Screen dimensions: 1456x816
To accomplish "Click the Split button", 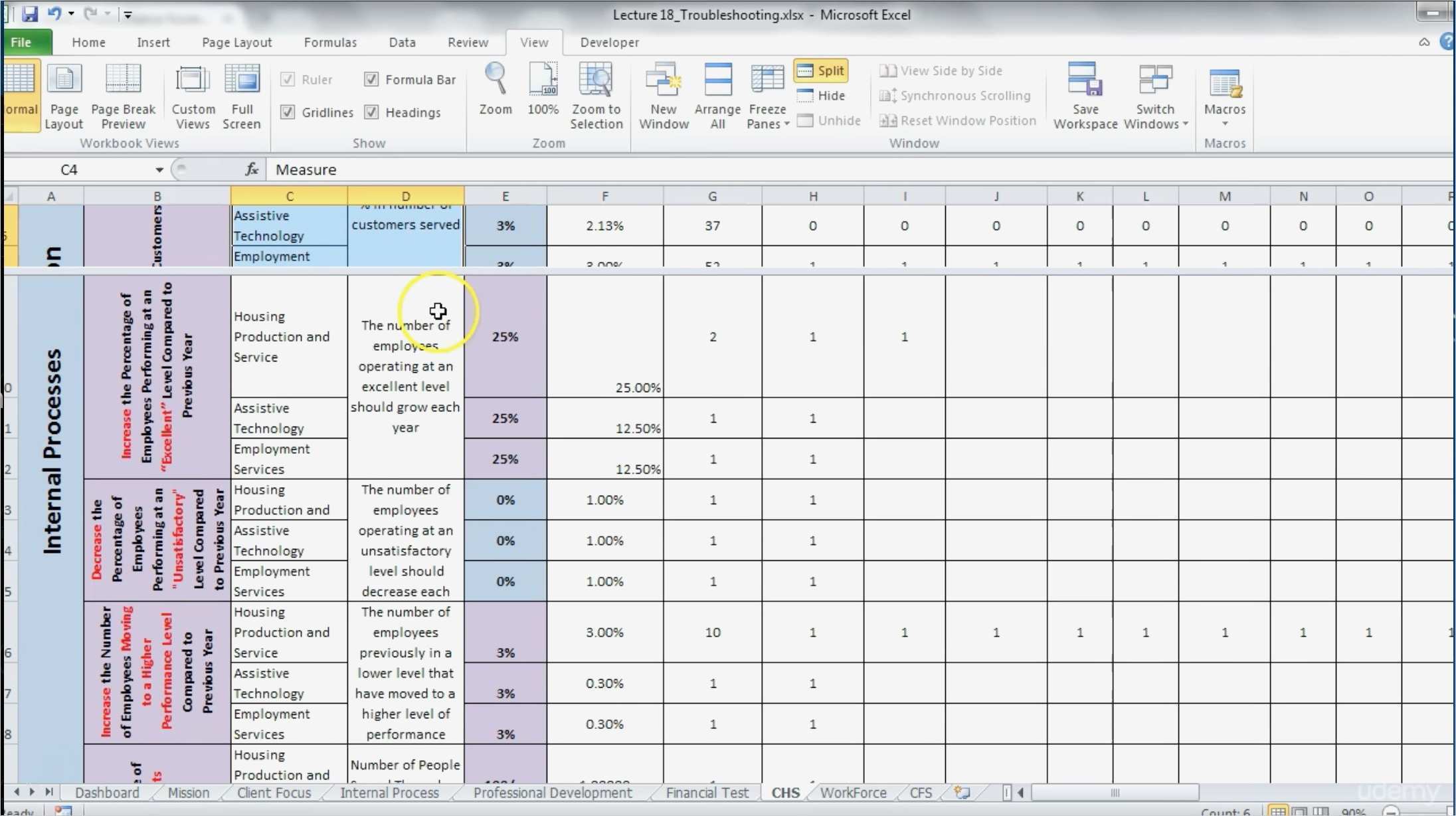I will [821, 70].
